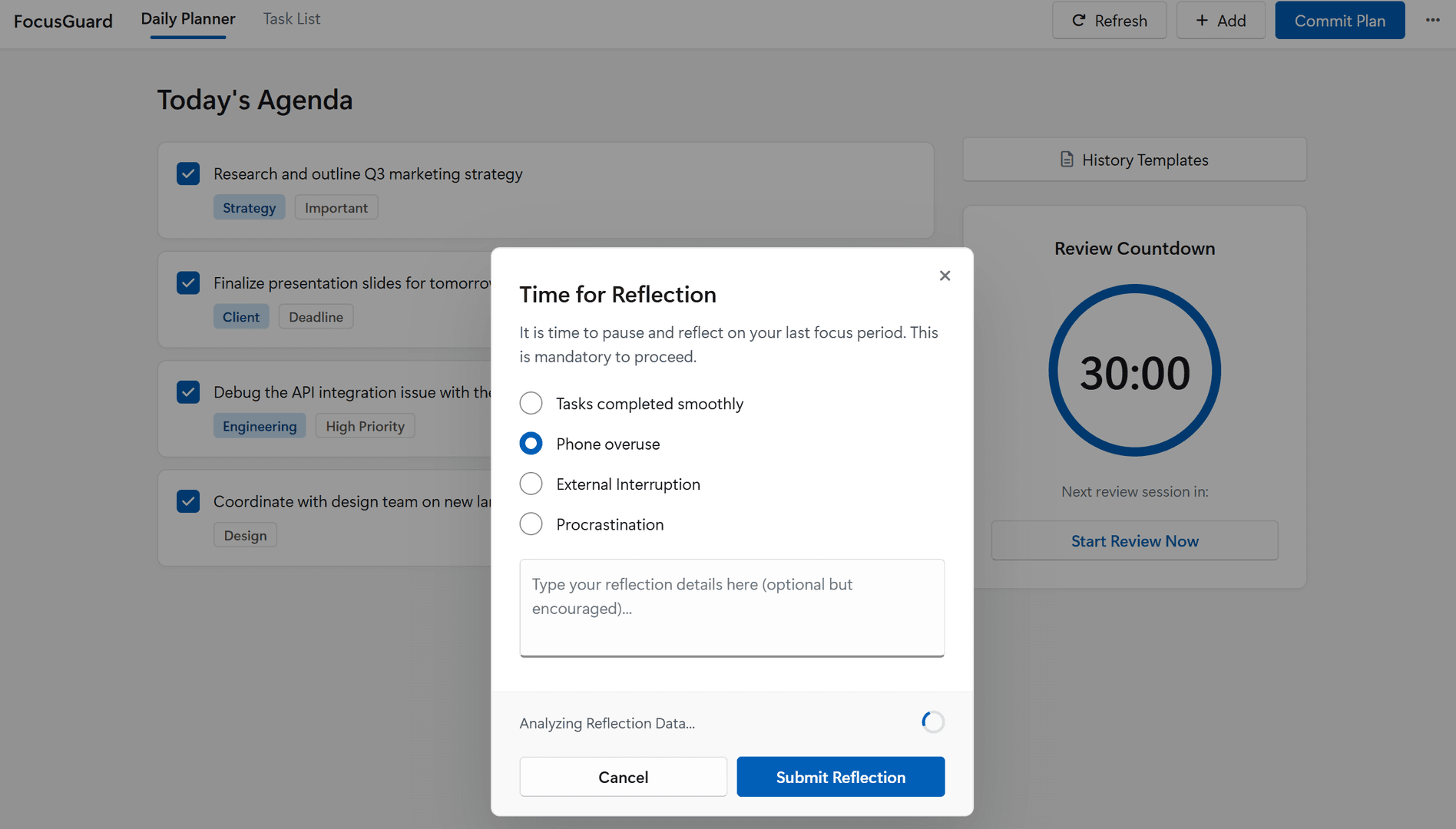Choose Procrastination as the reflection reason
1456x829 pixels.
point(531,523)
